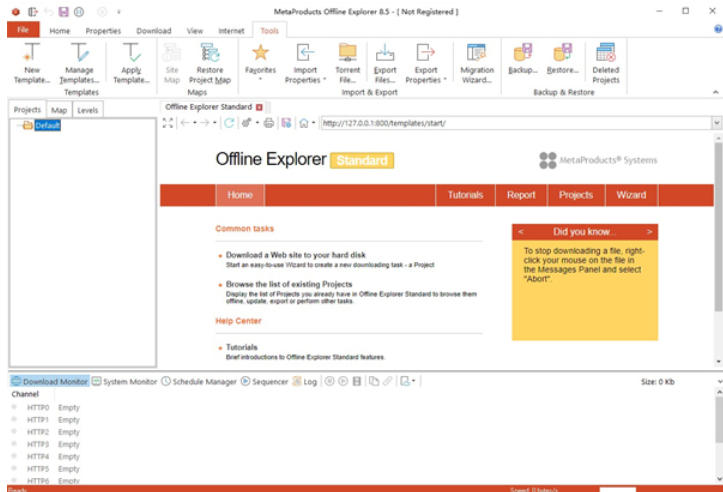723x492 pixels.
Task: Click the browser pane vertical scrollbar
Action: [x=718, y=226]
